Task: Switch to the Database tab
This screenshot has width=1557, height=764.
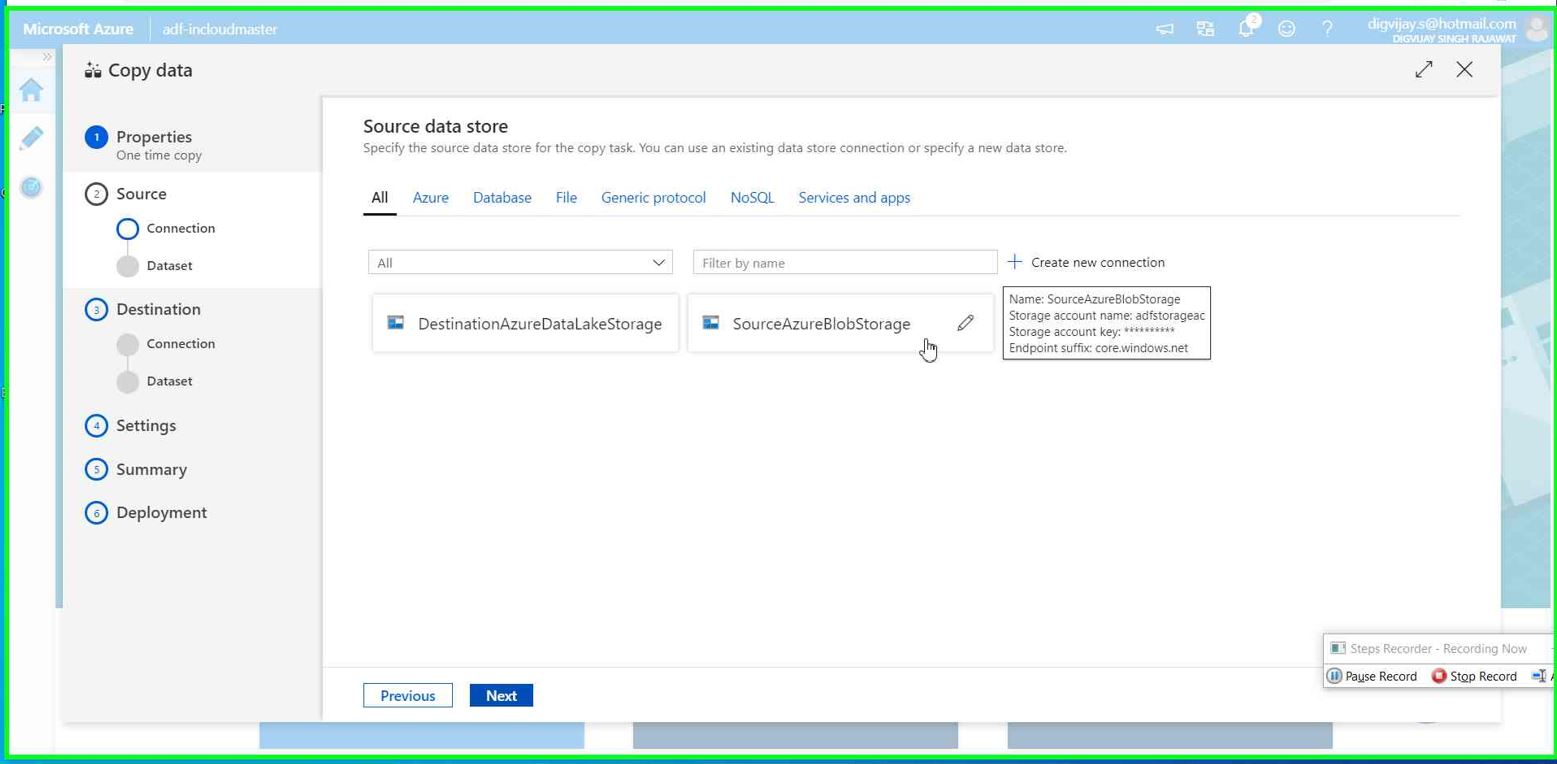Action: click(502, 198)
